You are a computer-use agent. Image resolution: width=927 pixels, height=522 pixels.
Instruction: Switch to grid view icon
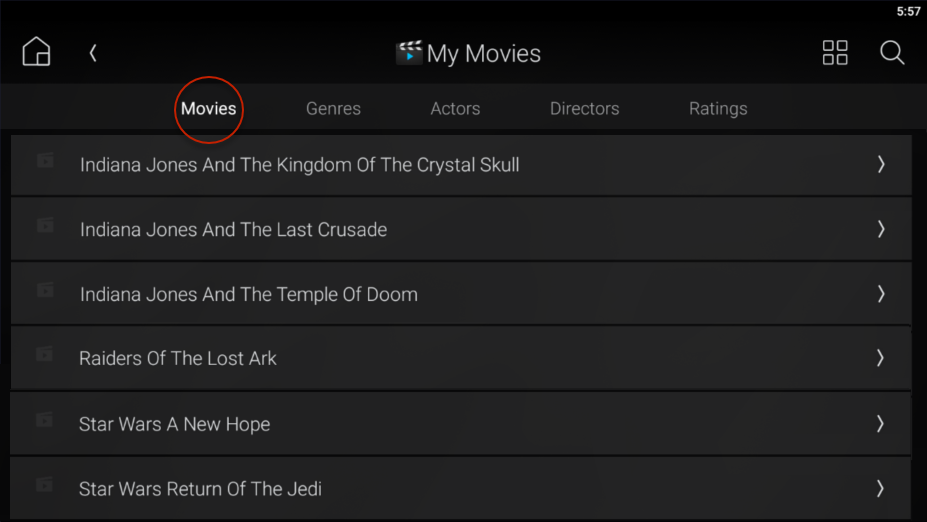point(835,53)
